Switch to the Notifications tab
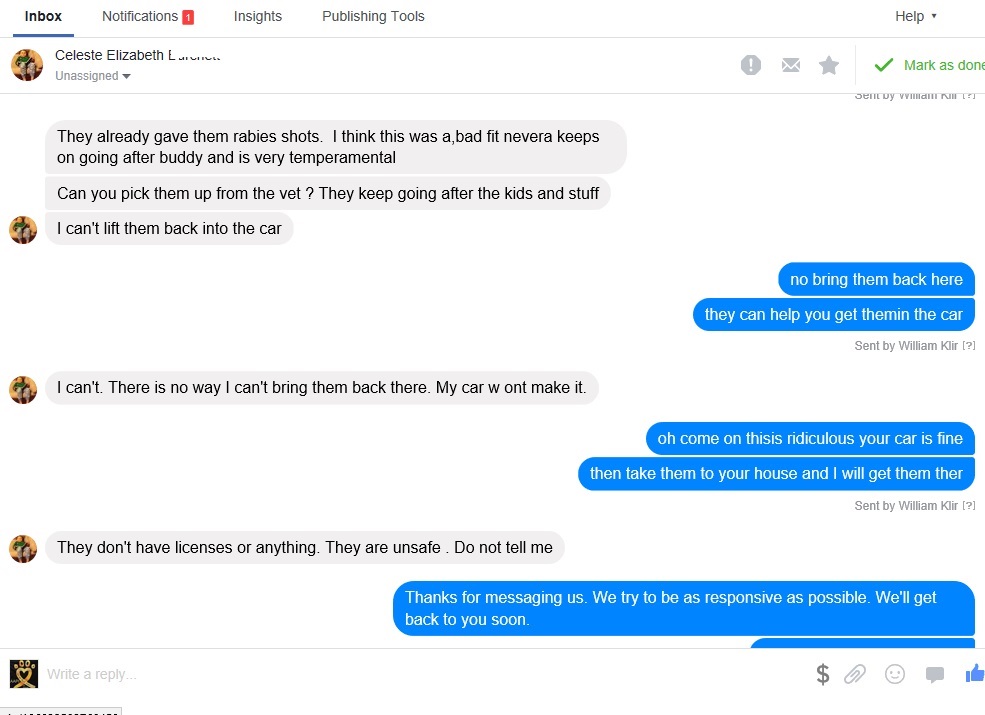This screenshot has width=985, height=715. pos(148,16)
